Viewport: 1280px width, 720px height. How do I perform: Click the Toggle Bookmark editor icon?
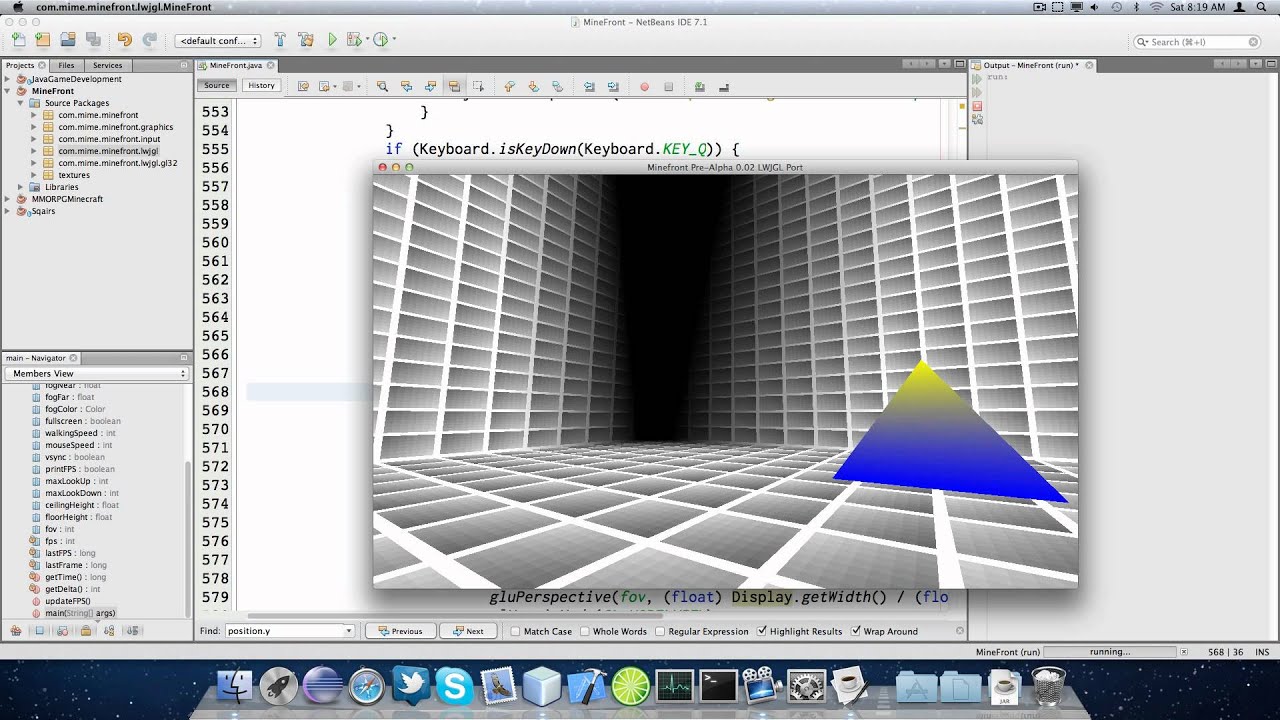[x=455, y=85]
